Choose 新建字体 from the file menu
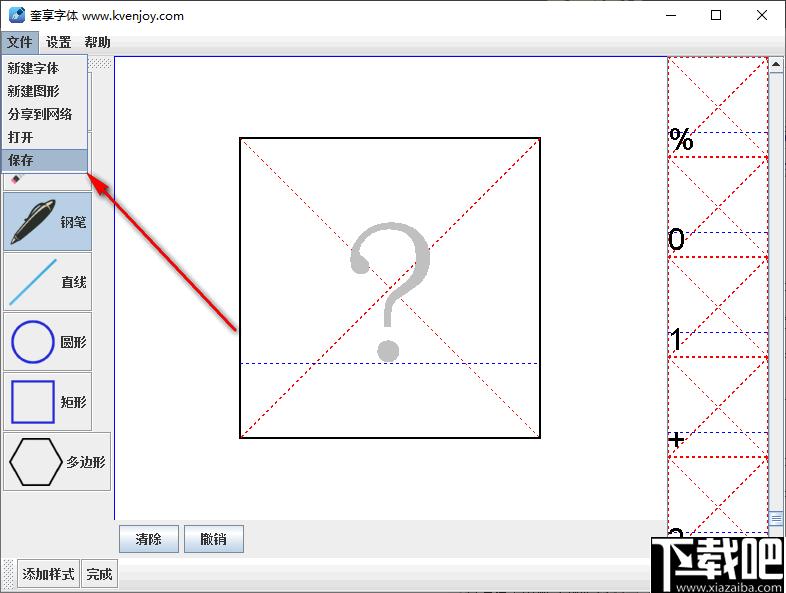 point(45,68)
